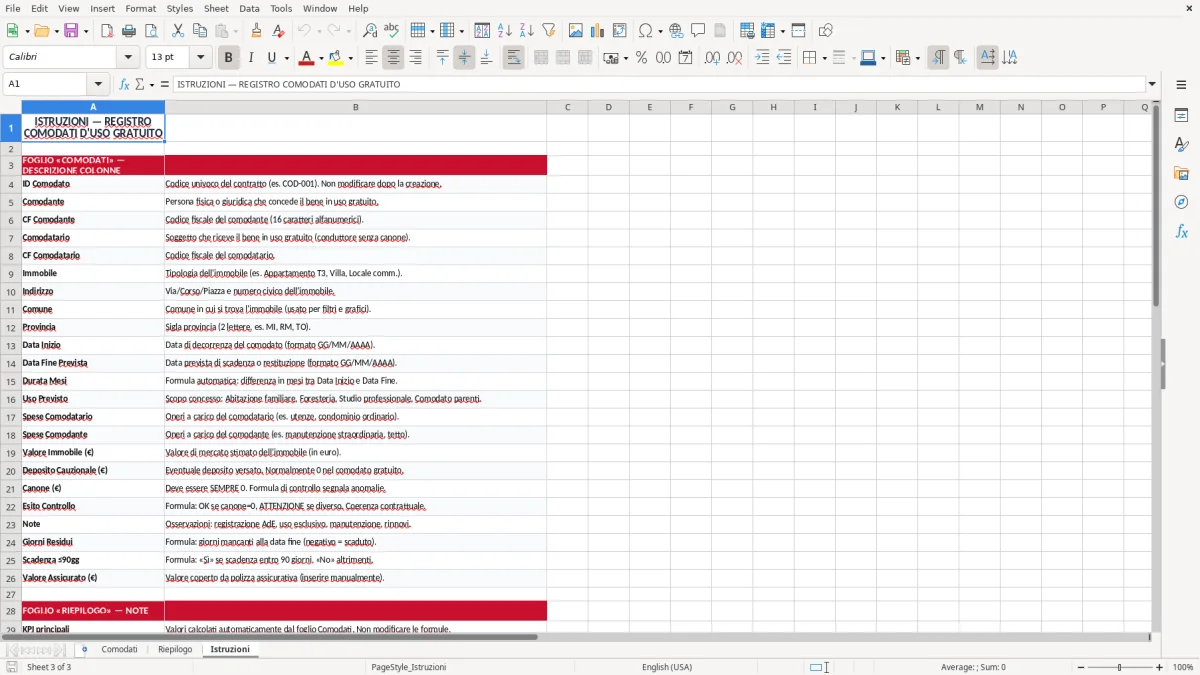Click the row 14 header
This screenshot has height=675, width=1200.
11,363
